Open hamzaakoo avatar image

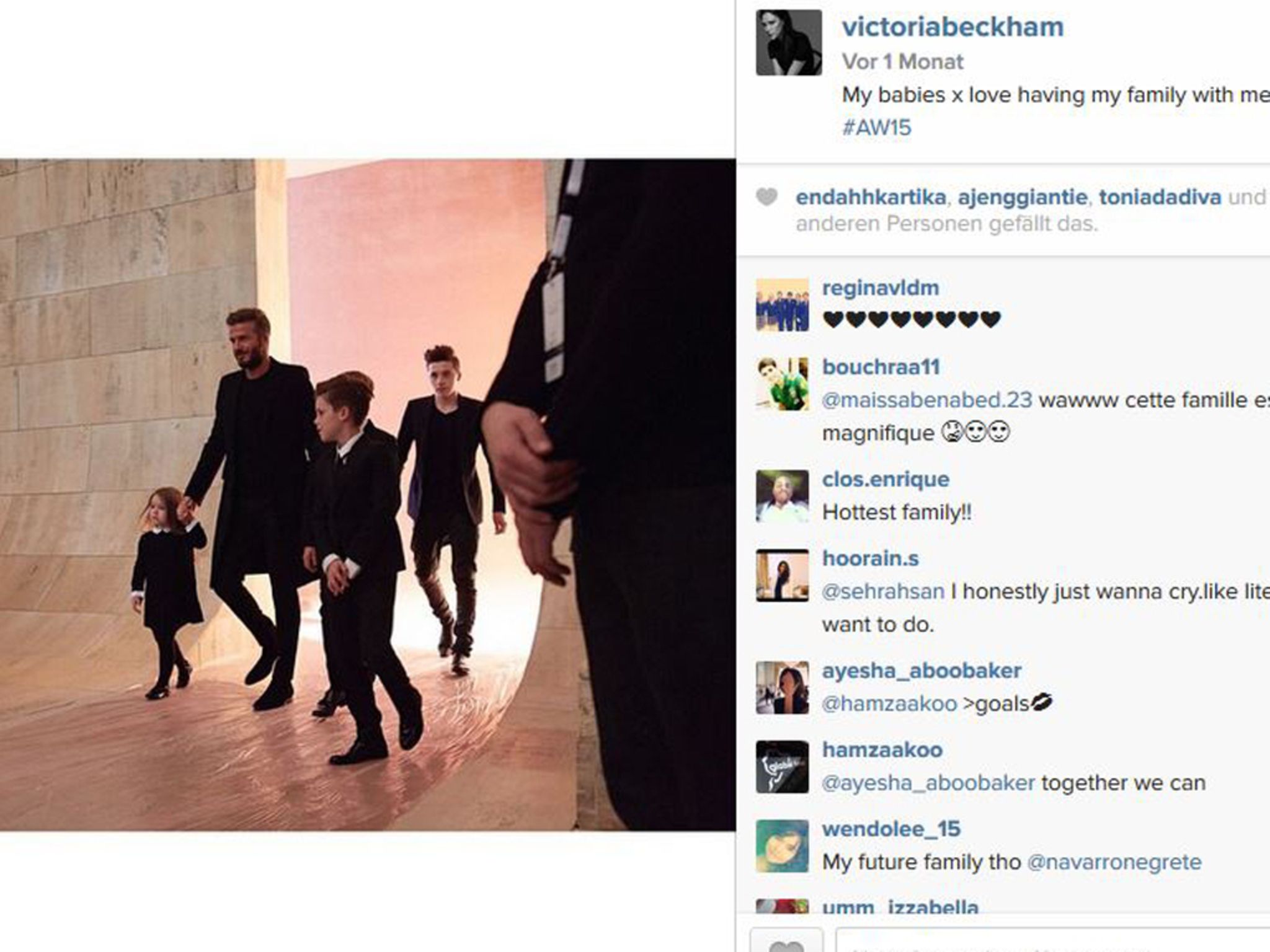pyautogui.click(x=783, y=767)
